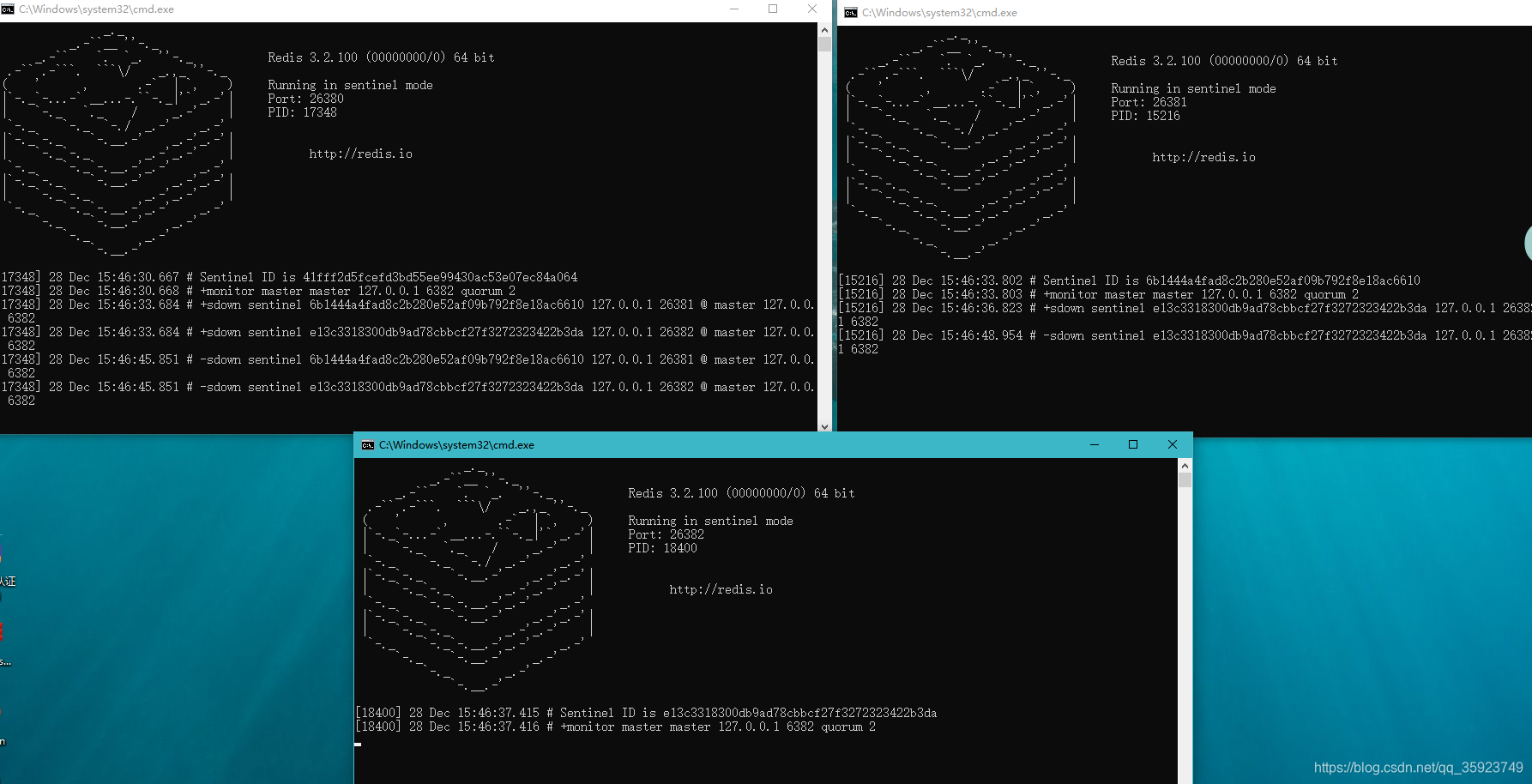This screenshot has width=1532, height=784.
Task: Open the system menu icon of the port 26380 cmd window
Action: [x=7, y=9]
